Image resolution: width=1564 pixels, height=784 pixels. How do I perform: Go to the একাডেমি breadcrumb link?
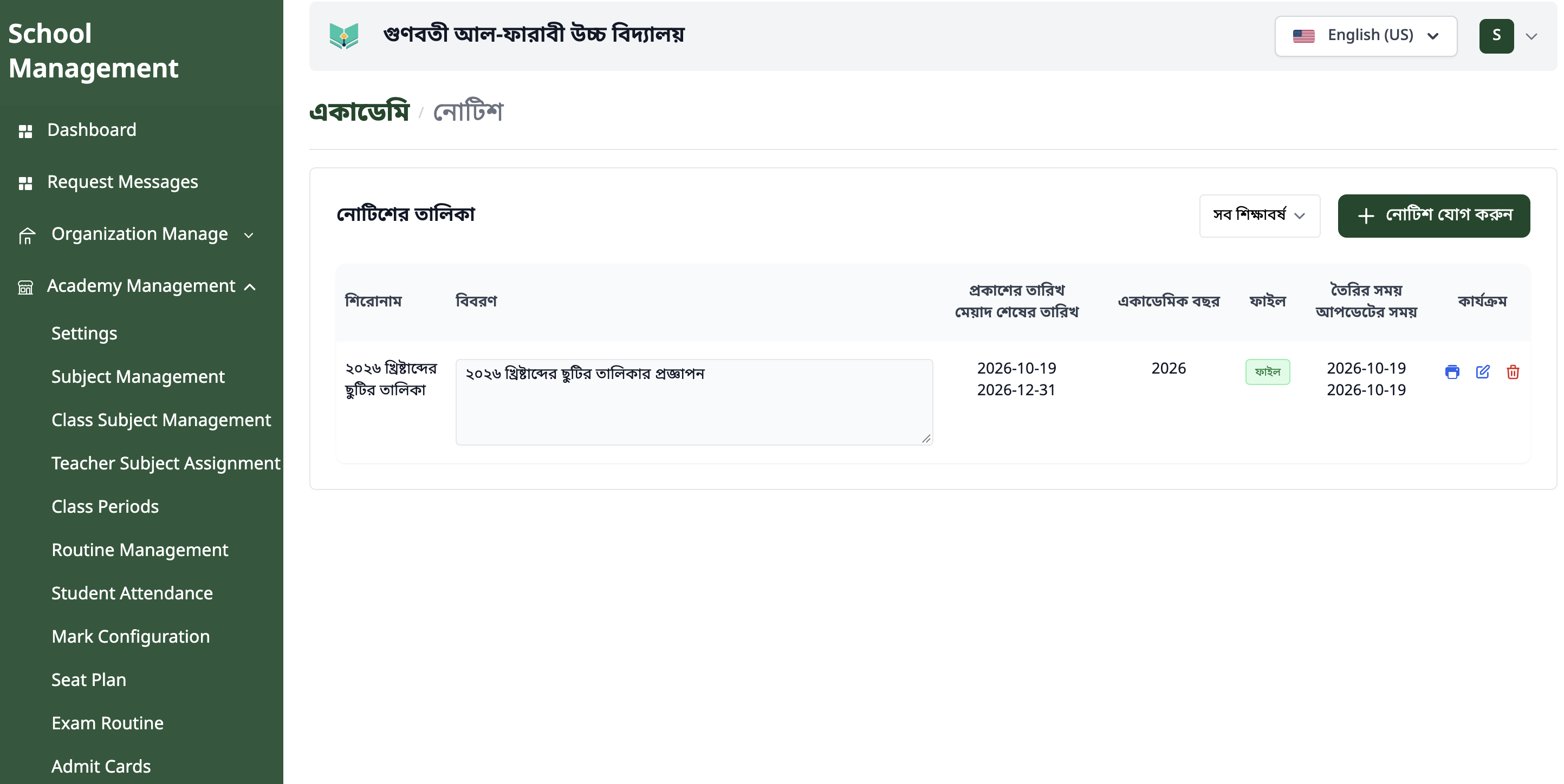(x=359, y=112)
